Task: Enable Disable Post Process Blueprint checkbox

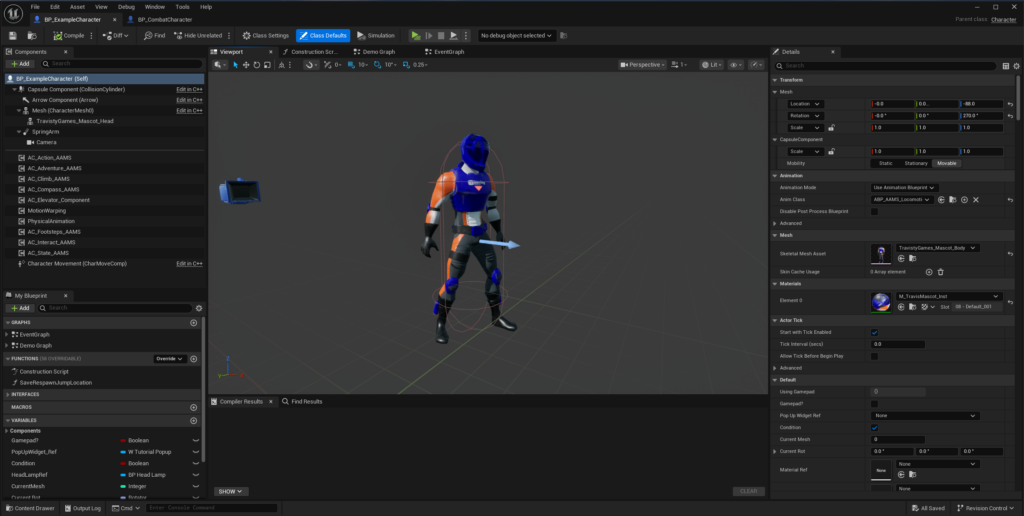Action: pos(874,211)
